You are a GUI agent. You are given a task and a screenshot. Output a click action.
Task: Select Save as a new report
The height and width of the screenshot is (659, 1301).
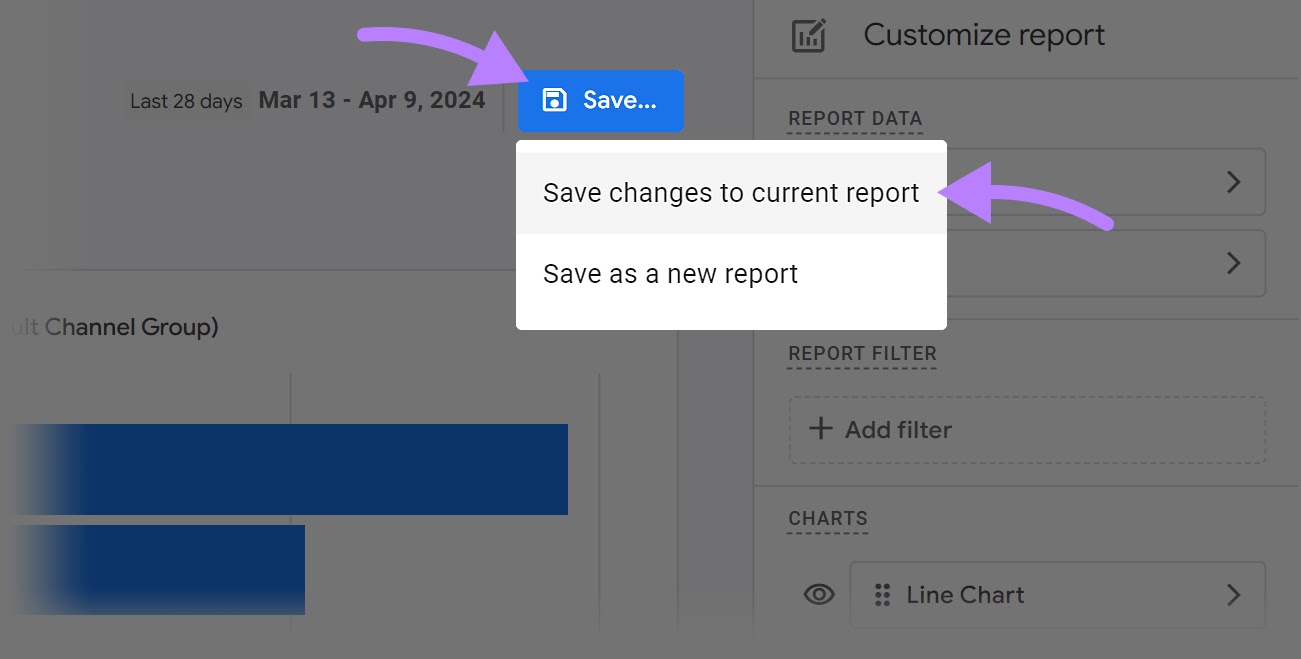[x=670, y=273]
